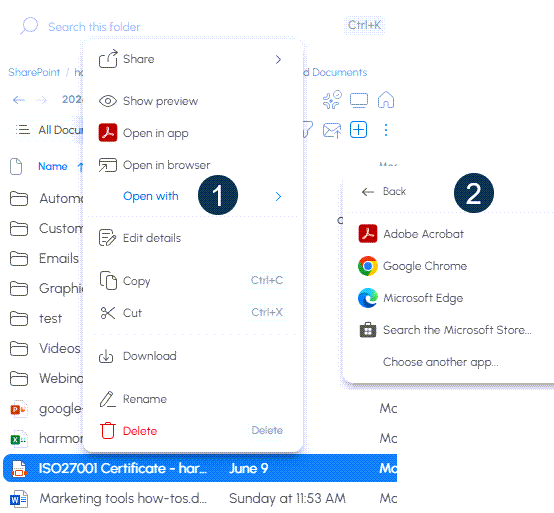This screenshot has width=554, height=513.
Task: Open the Open with submenu
Action: point(193,196)
